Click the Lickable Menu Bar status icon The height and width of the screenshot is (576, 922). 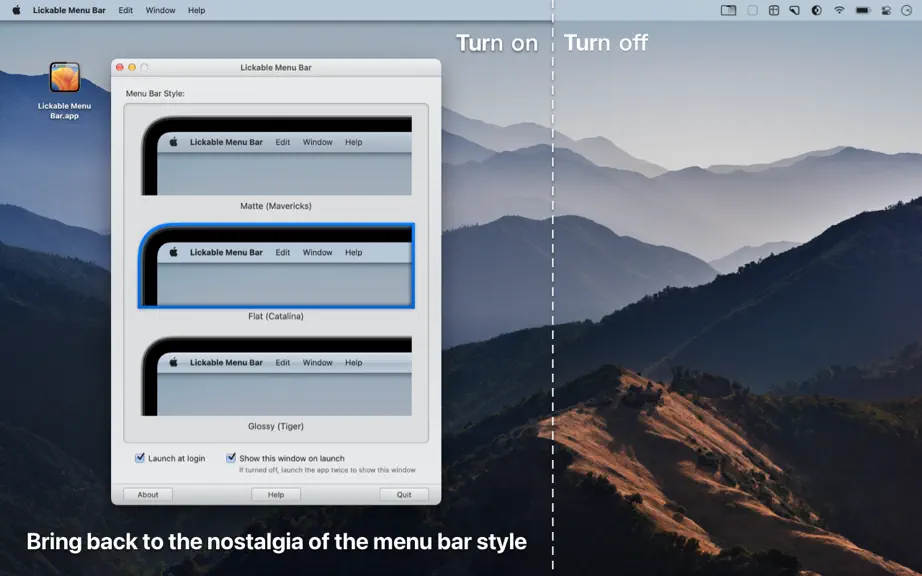(x=729, y=10)
